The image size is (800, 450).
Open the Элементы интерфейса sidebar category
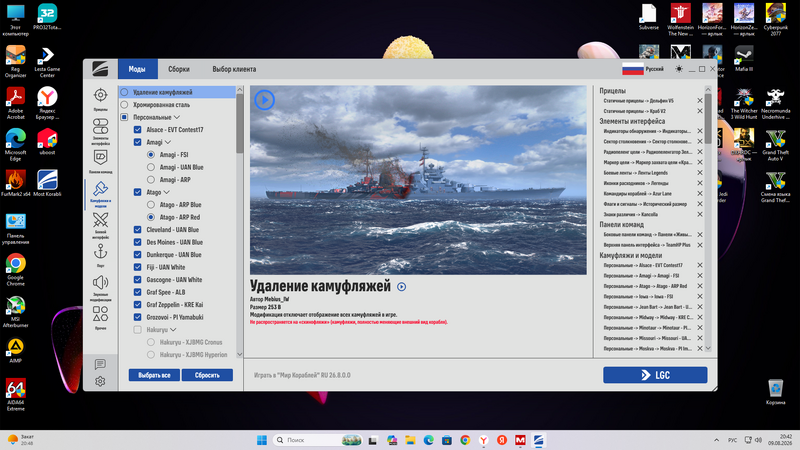[101, 131]
